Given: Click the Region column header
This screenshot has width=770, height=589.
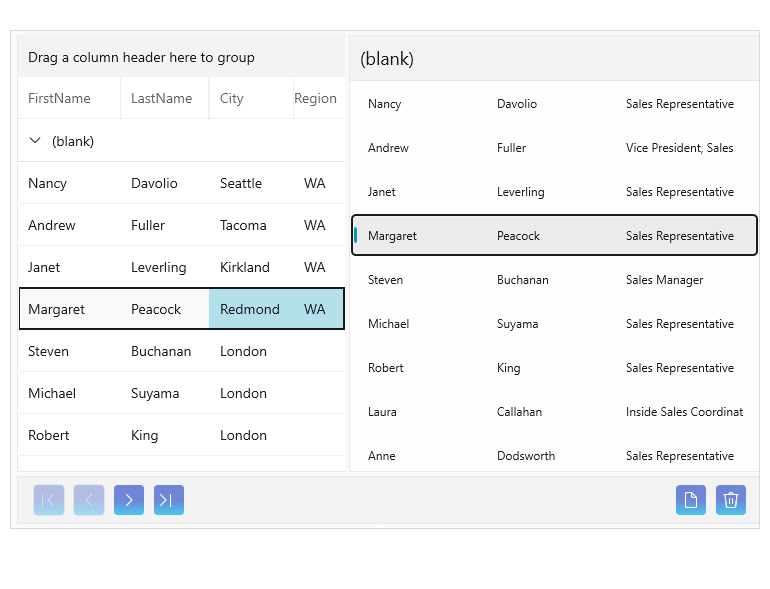Looking at the screenshot, I should tap(319, 98).
